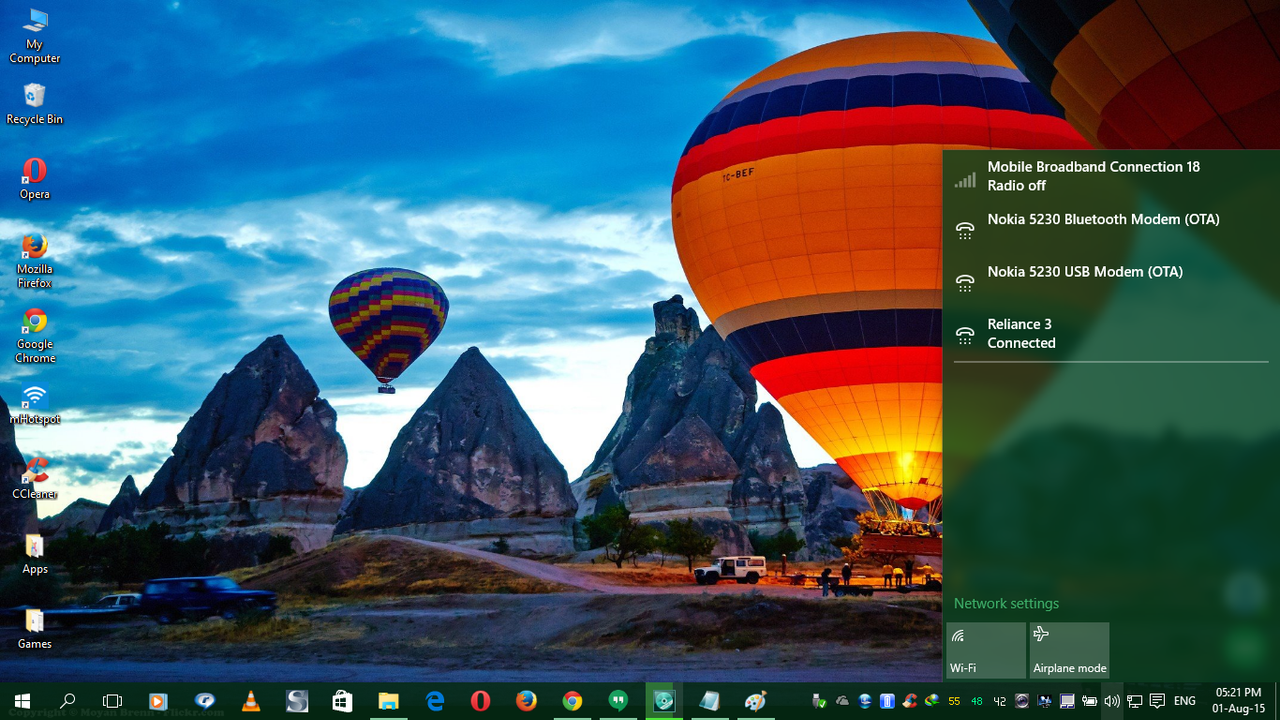Open Hangouts from the taskbar
Screen dimensions: 1280x720
618,701
